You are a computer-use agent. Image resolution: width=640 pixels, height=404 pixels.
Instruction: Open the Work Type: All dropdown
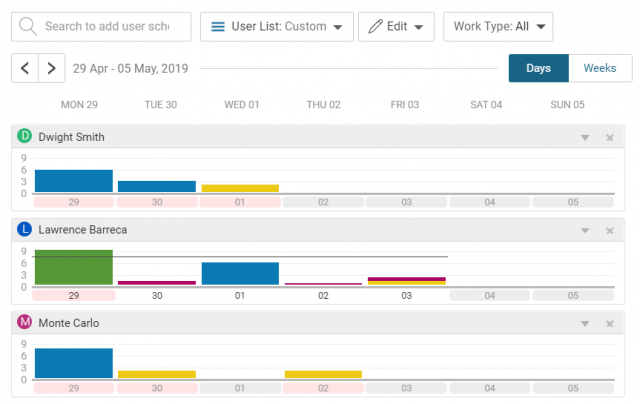[x=498, y=26]
